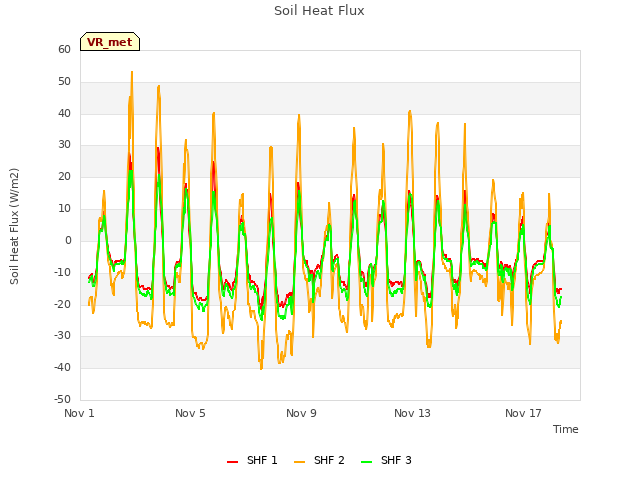Click the y-axis title Soil Heat Flux (W/m2)
This screenshot has height=480, width=640.
click(14, 226)
